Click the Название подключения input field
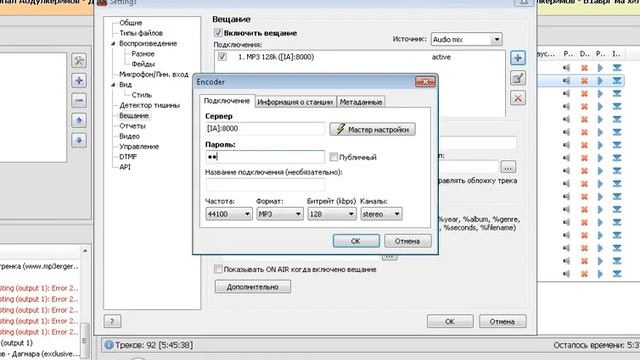 click(x=265, y=185)
